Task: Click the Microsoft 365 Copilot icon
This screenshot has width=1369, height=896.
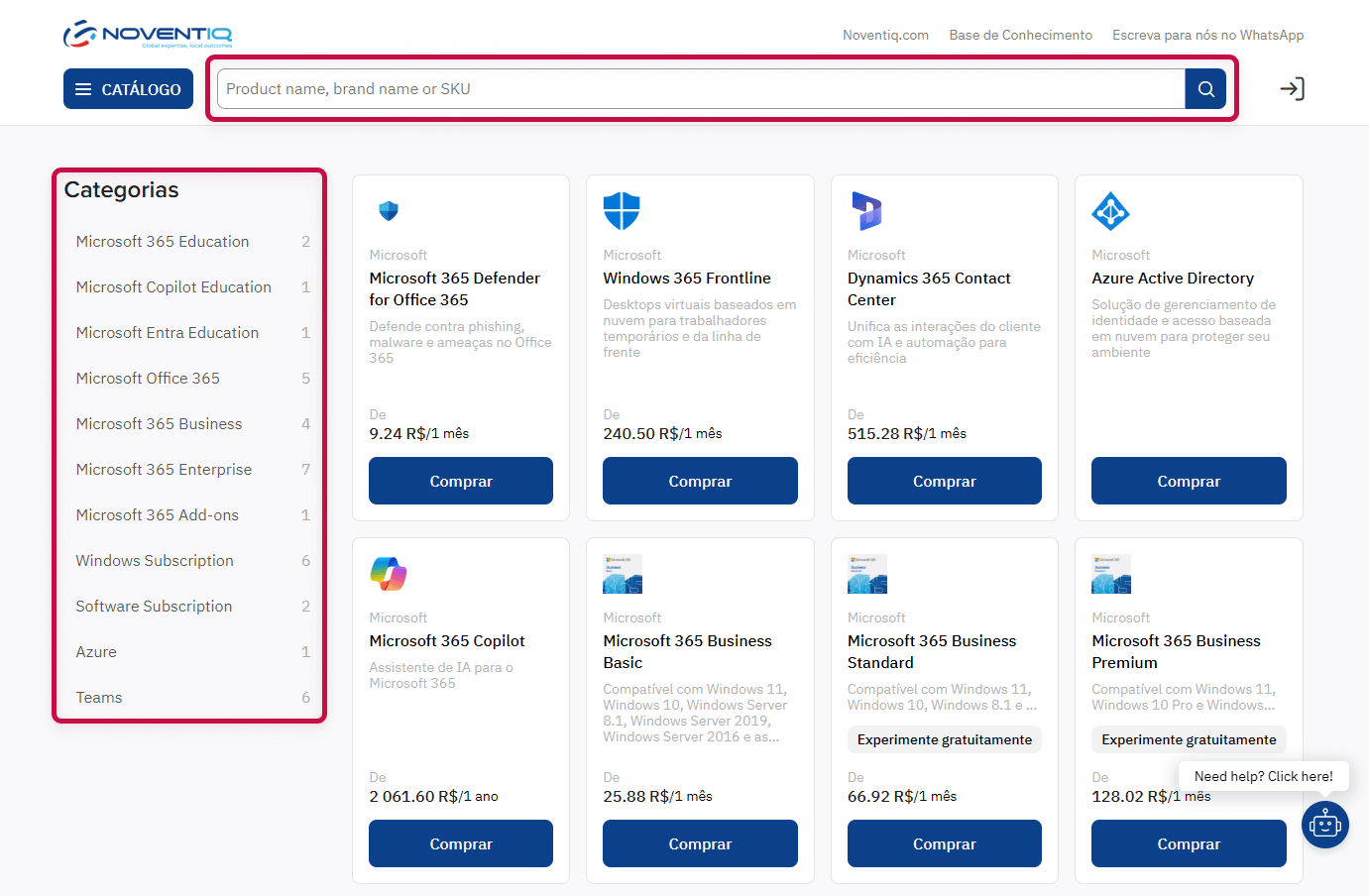Action: pyautogui.click(x=389, y=574)
